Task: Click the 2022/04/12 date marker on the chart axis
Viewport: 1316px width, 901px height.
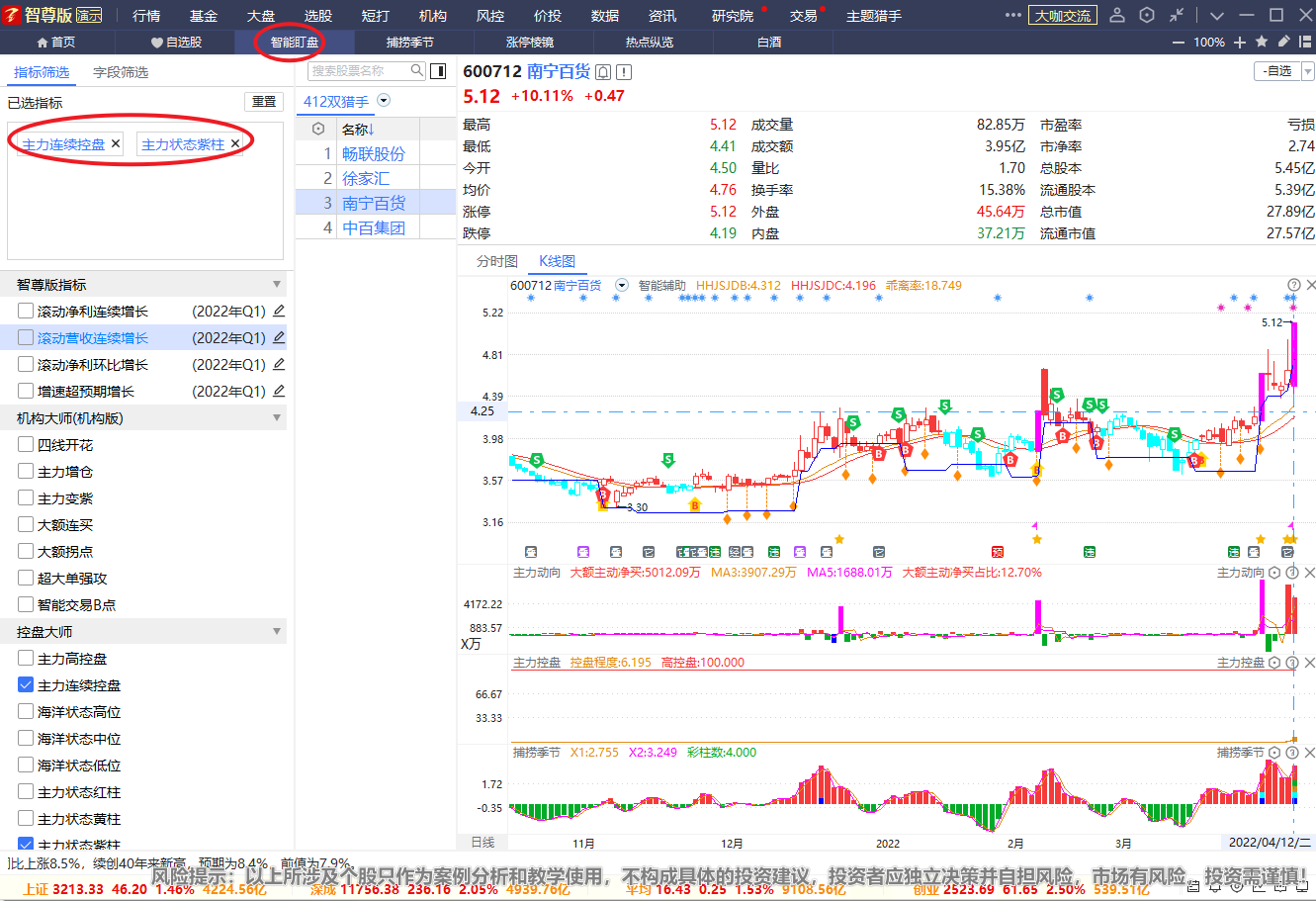Action: (x=1270, y=843)
